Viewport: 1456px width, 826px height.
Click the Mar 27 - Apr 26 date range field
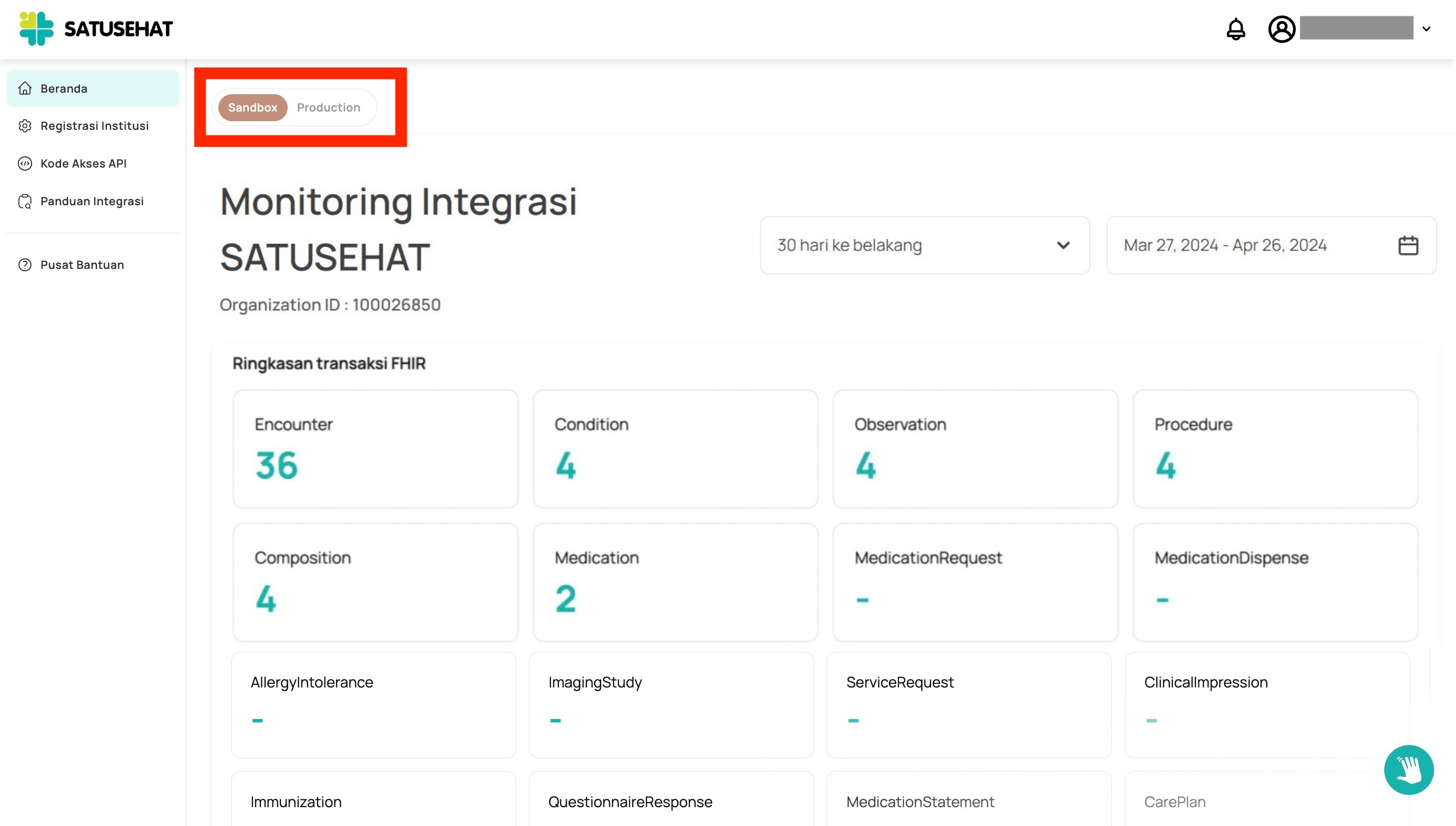pyautogui.click(x=1271, y=245)
